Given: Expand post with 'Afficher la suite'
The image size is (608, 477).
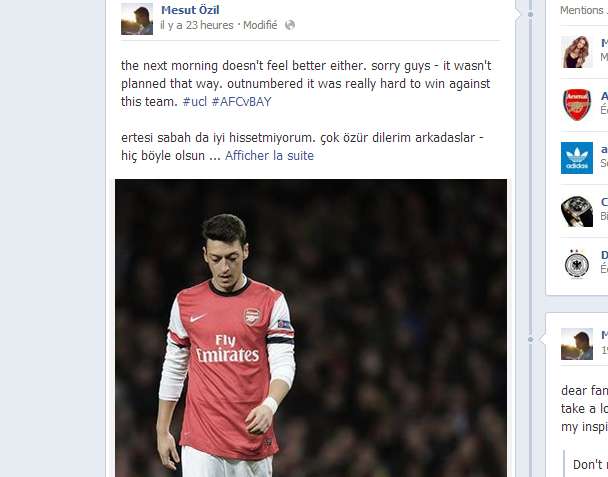Looking at the screenshot, I should (269, 156).
